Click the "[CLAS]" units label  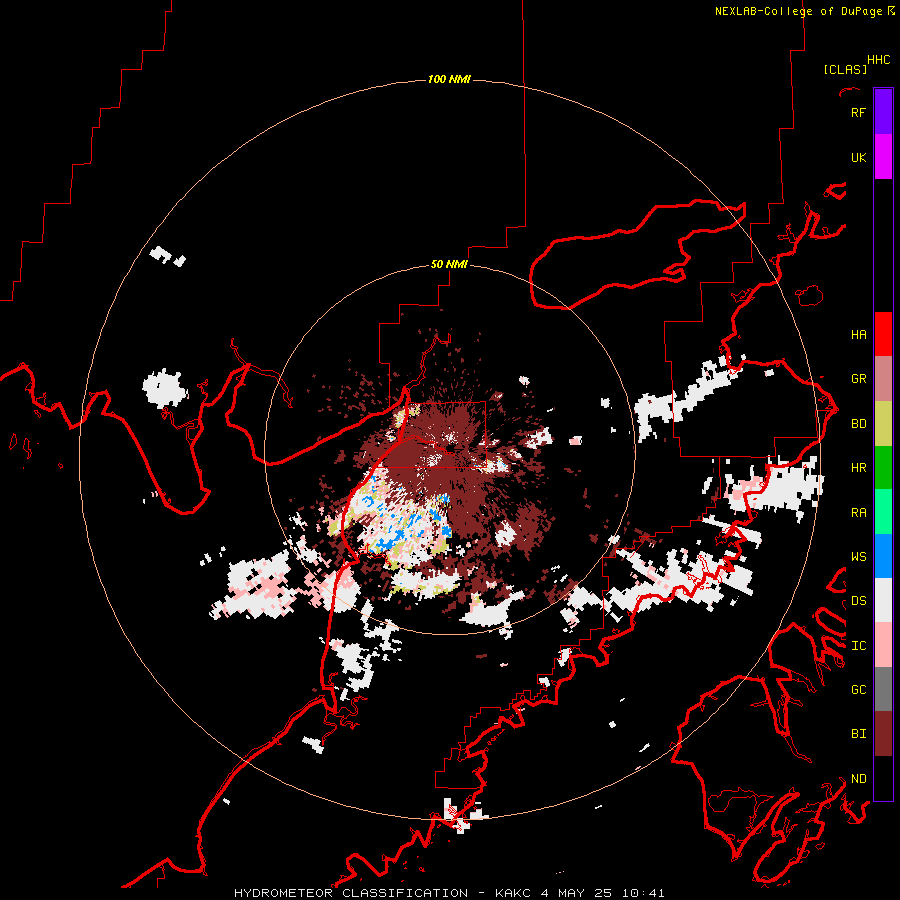click(x=845, y=69)
